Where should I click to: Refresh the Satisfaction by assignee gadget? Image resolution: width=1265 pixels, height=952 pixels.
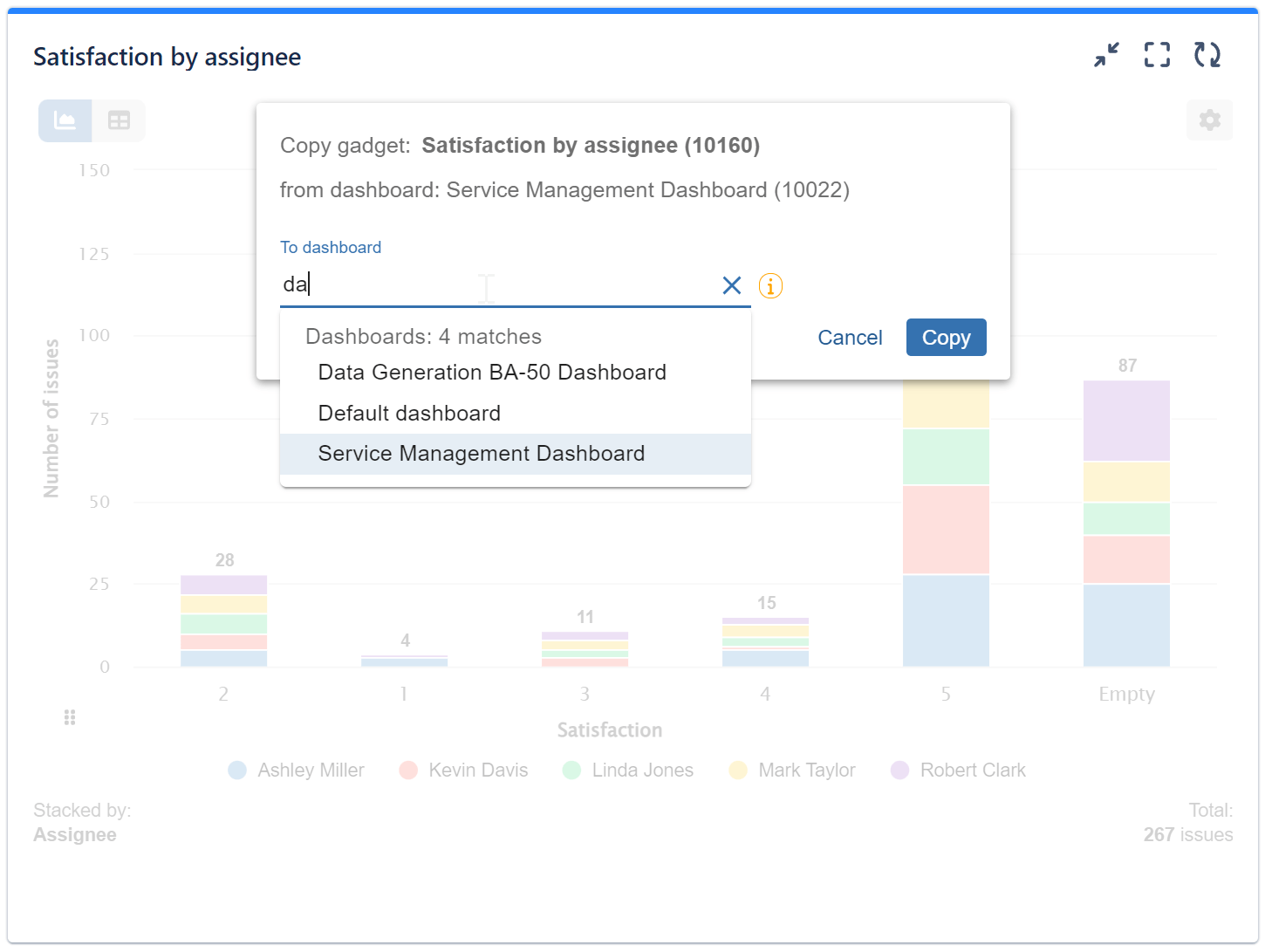[x=1208, y=54]
